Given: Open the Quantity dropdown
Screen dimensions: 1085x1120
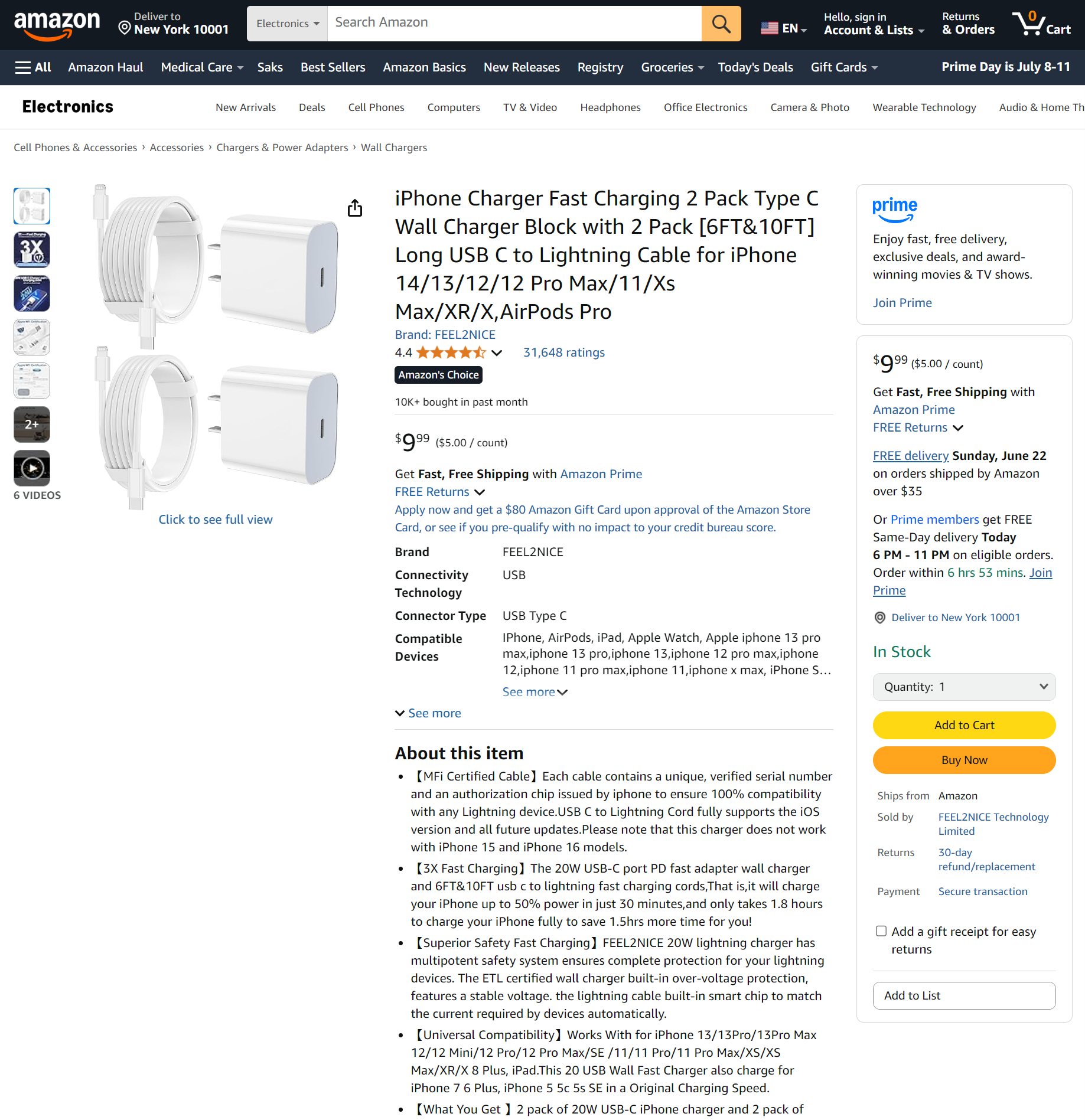Looking at the screenshot, I should click(x=964, y=687).
